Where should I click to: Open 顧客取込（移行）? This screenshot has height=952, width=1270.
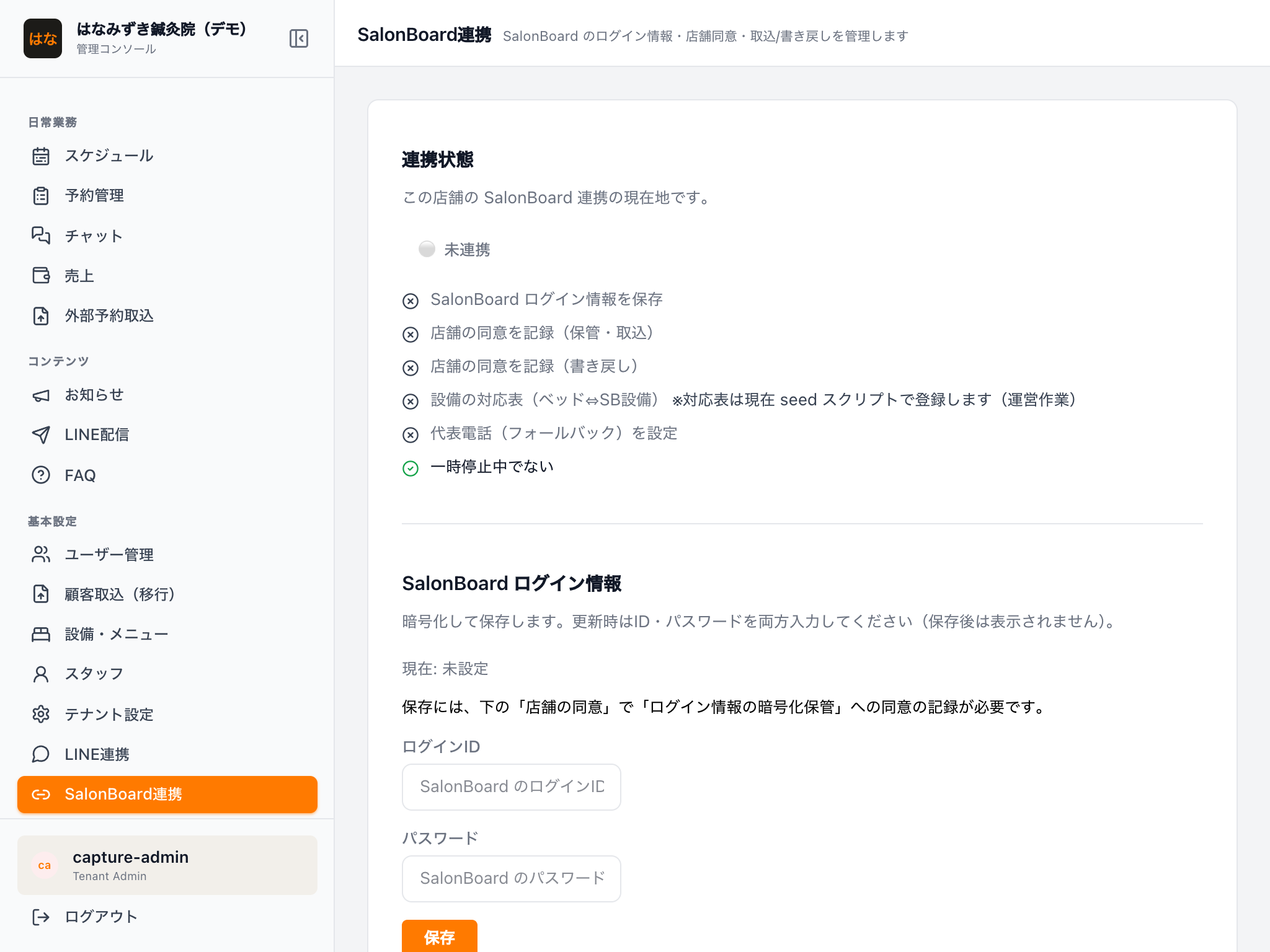tap(167, 594)
